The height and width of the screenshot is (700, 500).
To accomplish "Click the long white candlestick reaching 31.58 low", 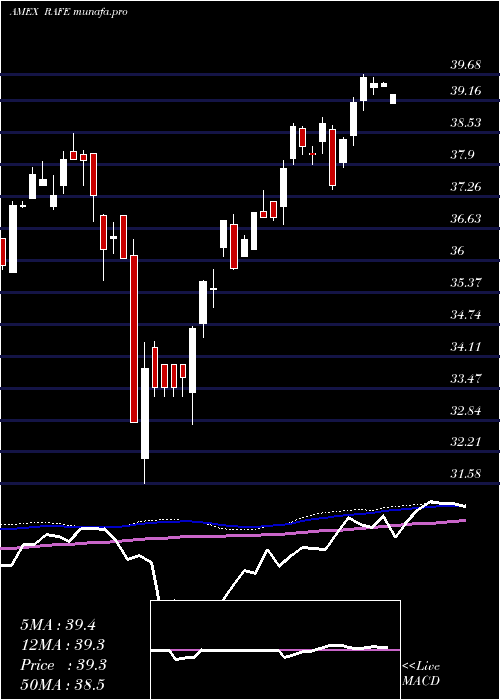I will 145,413.
